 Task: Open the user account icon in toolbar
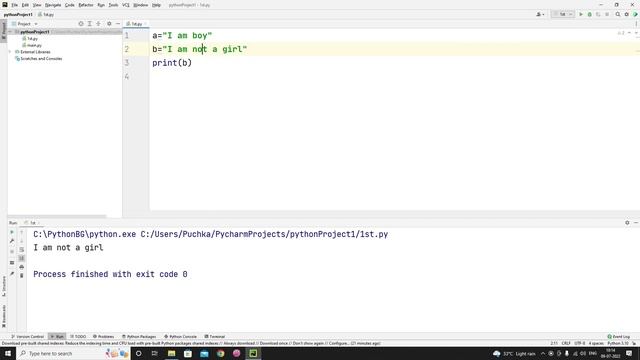(x=540, y=14)
